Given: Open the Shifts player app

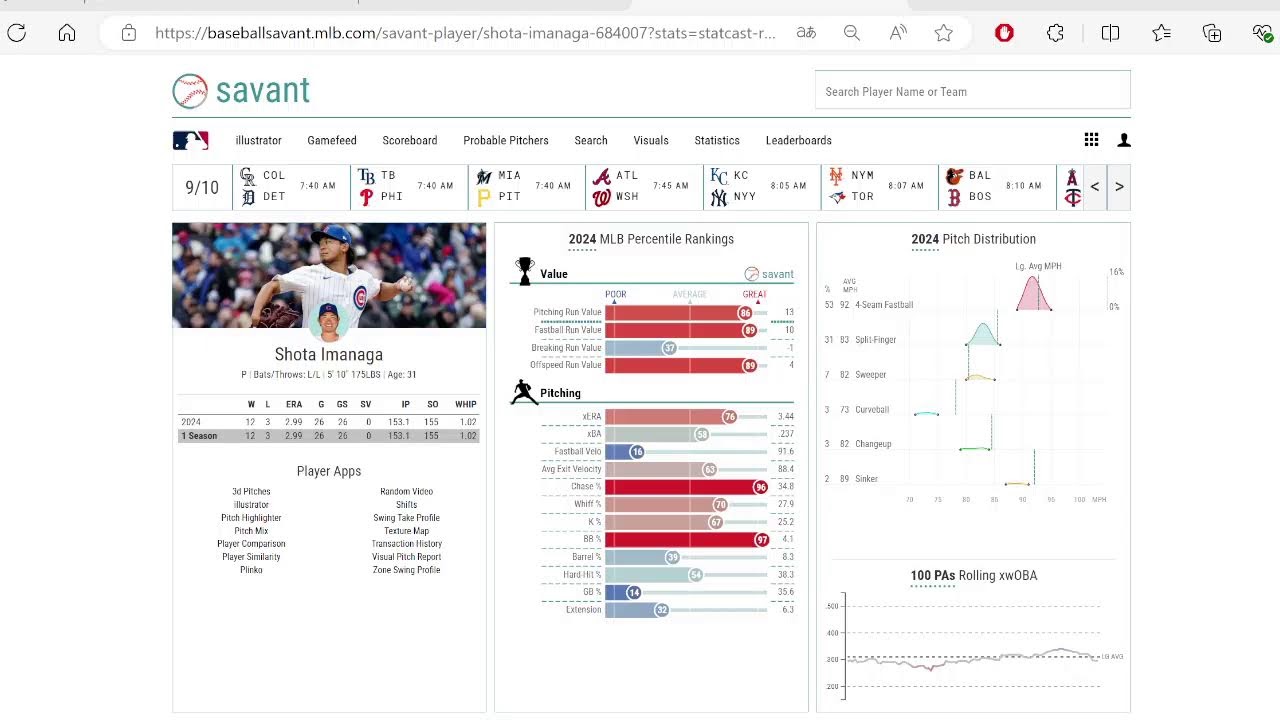Looking at the screenshot, I should (x=406, y=505).
